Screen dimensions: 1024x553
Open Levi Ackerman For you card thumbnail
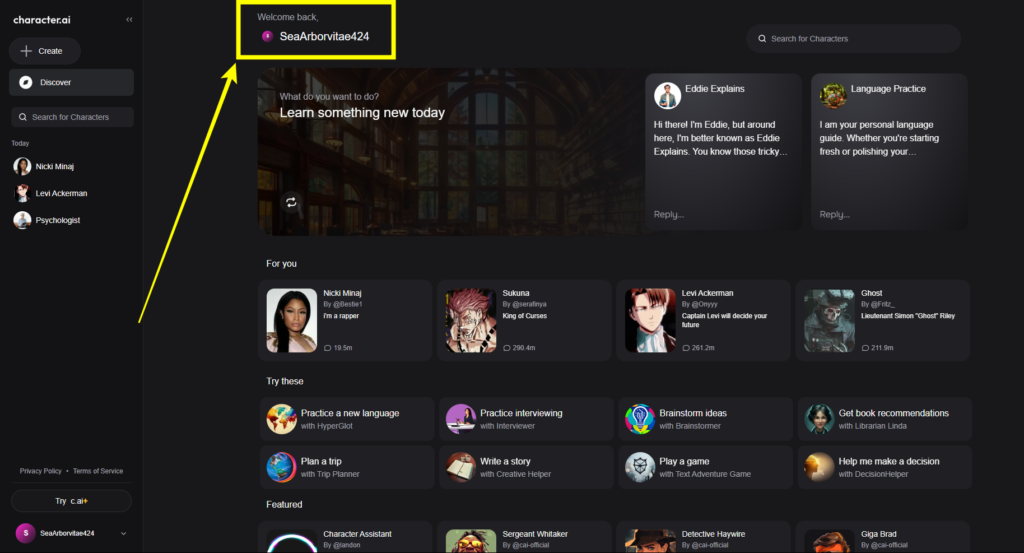(x=650, y=321)
